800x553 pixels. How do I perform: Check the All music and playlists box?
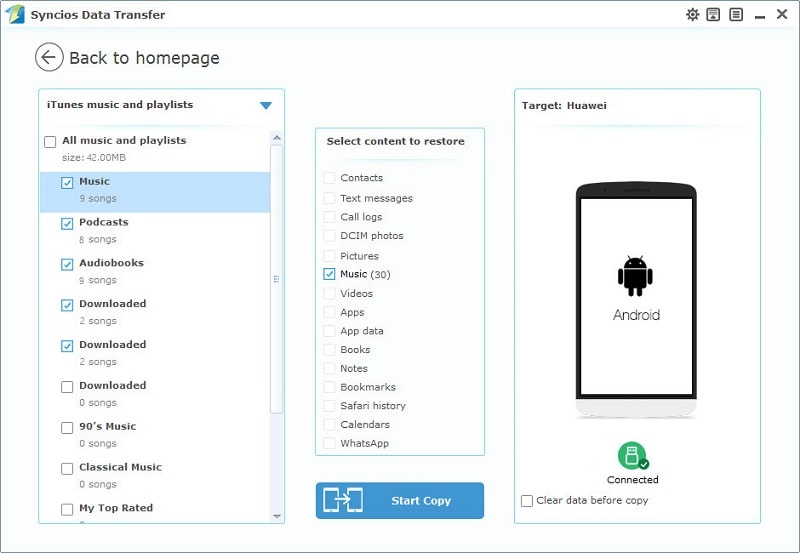[x=50, y=142]
